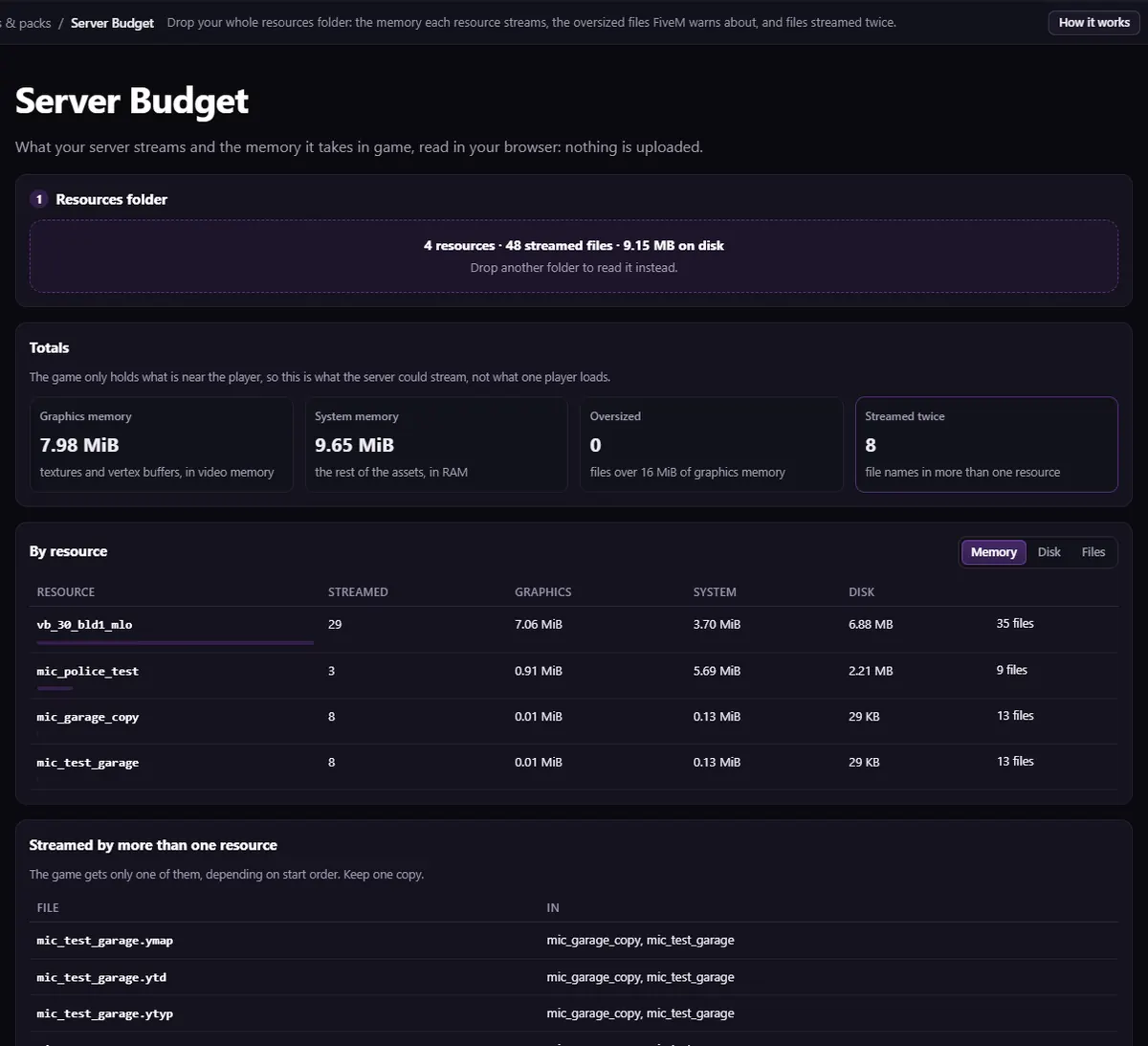Click the STREAMED column header

tap(358, 592)
